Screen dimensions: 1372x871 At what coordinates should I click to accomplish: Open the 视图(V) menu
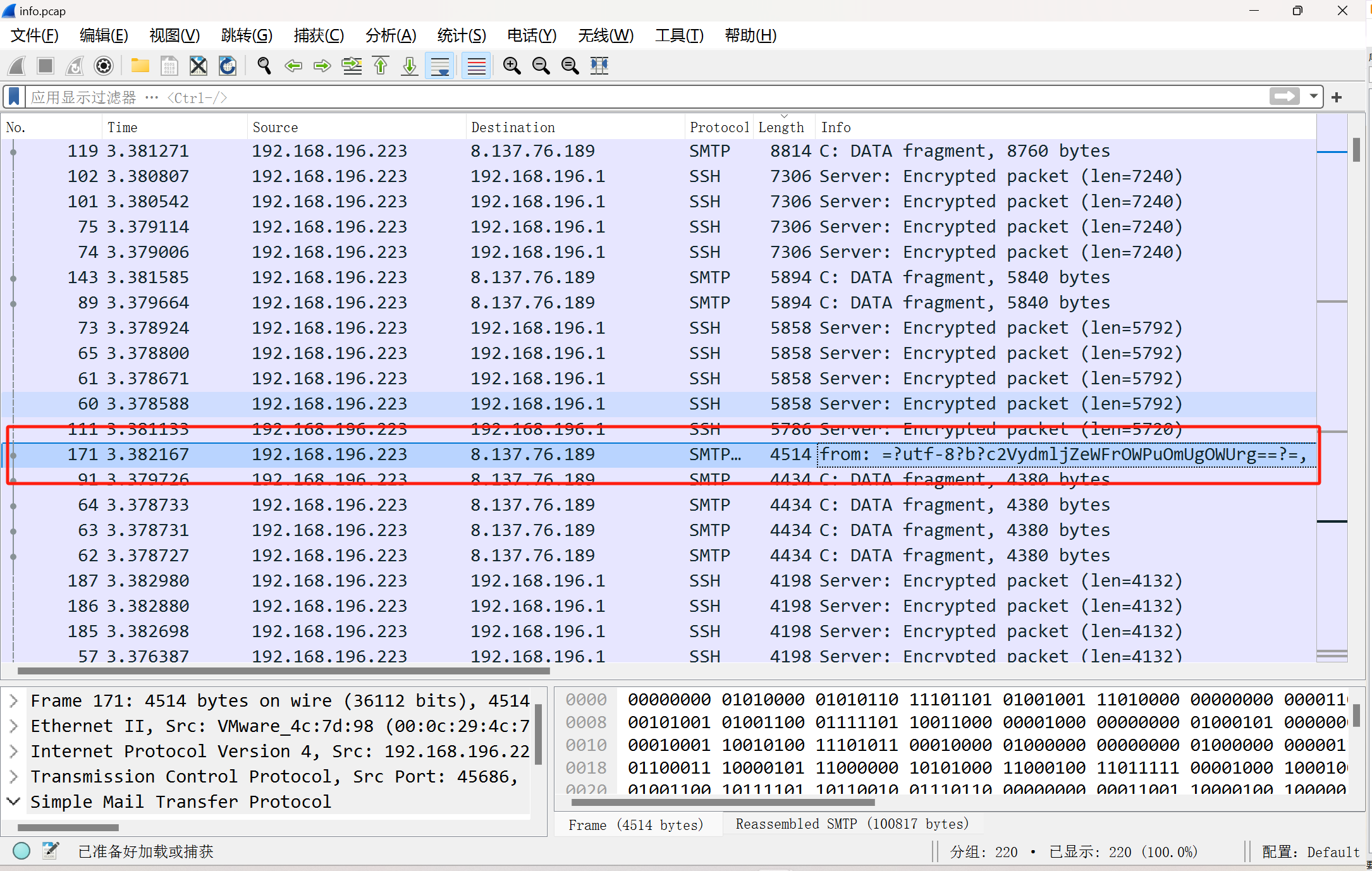(x=175, y=35)
